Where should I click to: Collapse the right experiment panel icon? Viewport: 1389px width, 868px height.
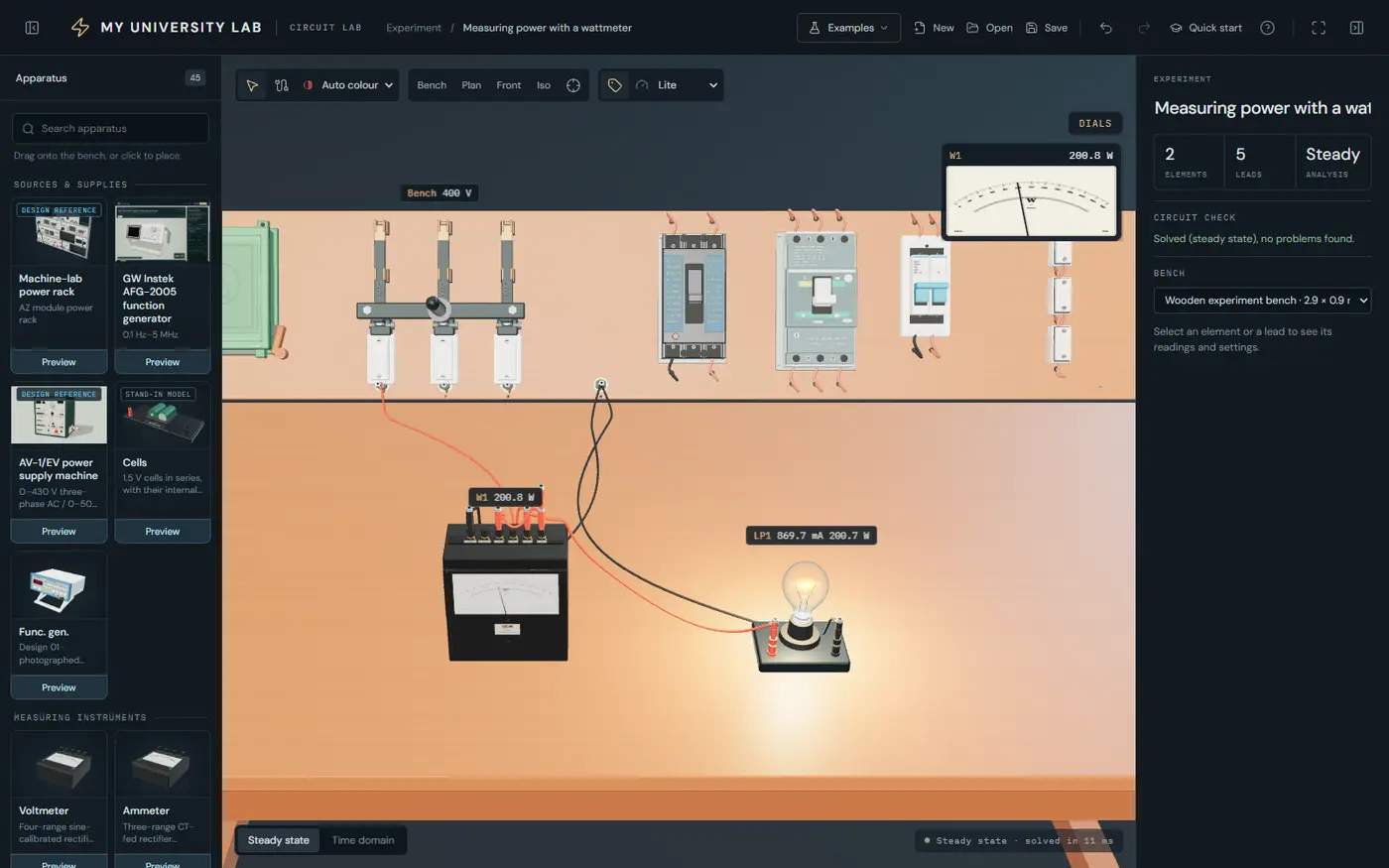click(1356, 28)
